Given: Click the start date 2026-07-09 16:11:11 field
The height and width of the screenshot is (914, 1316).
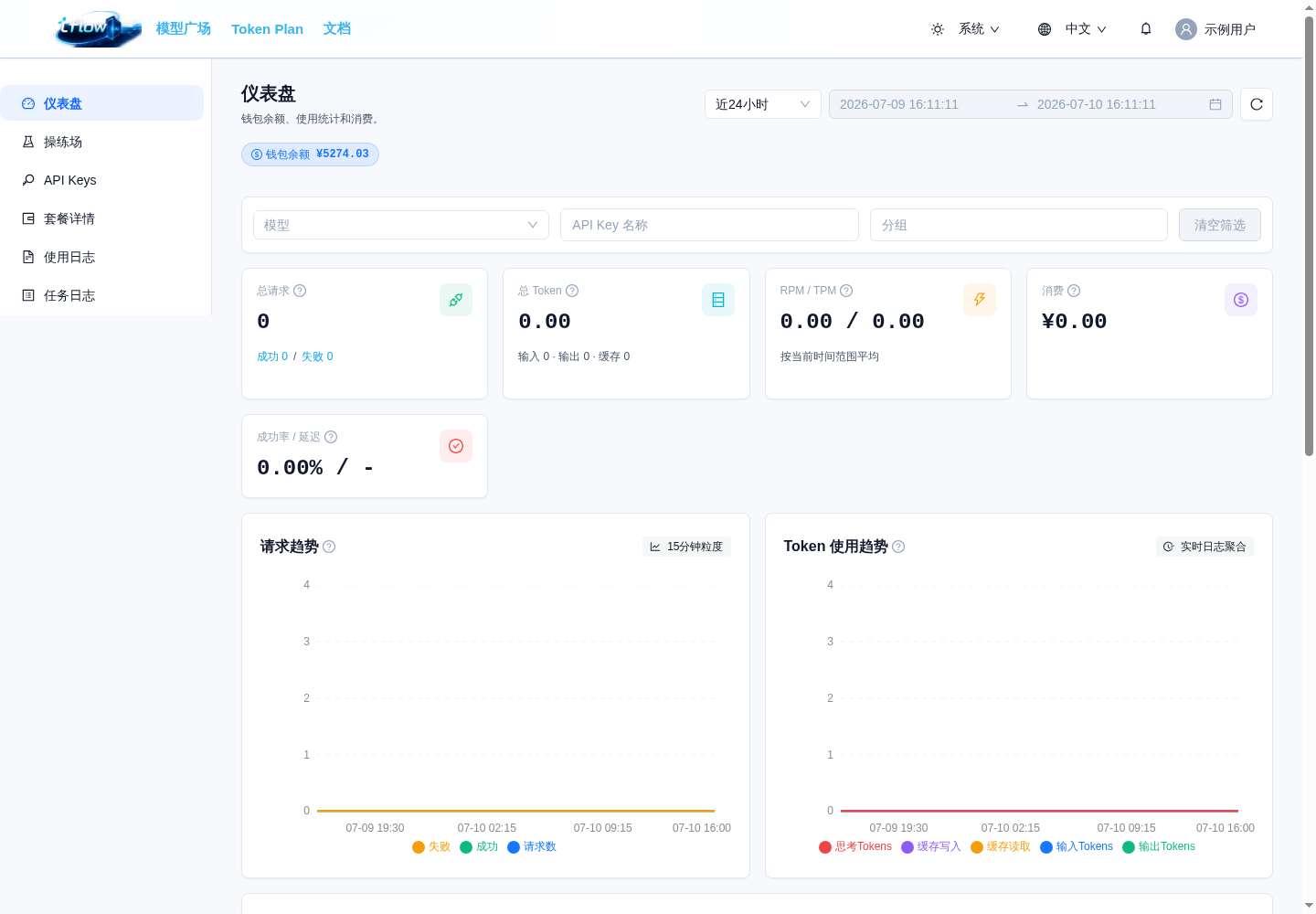Looking at the screenshot, I should [x=923, y=104].
